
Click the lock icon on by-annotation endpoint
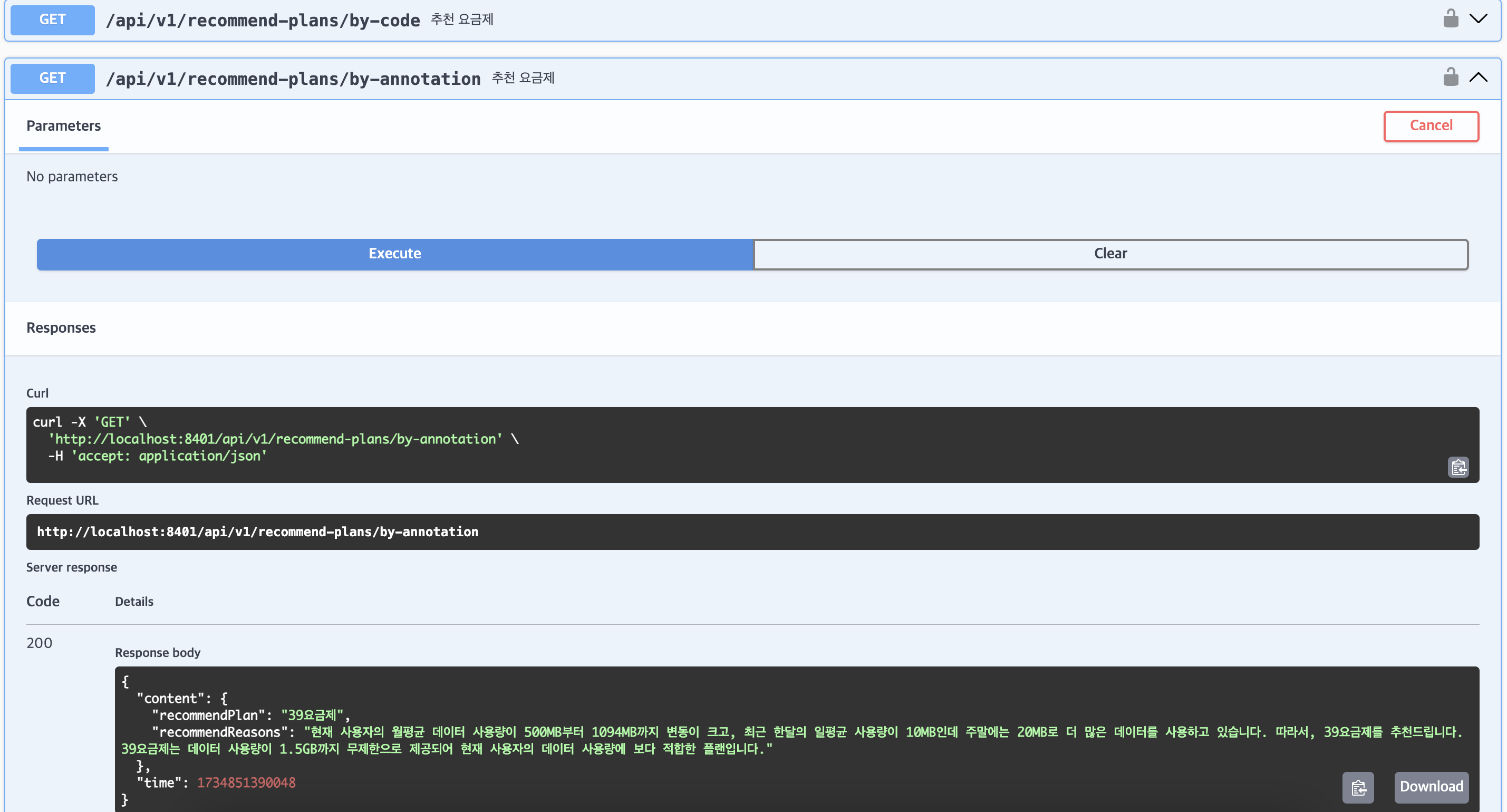coord(1450,77)
